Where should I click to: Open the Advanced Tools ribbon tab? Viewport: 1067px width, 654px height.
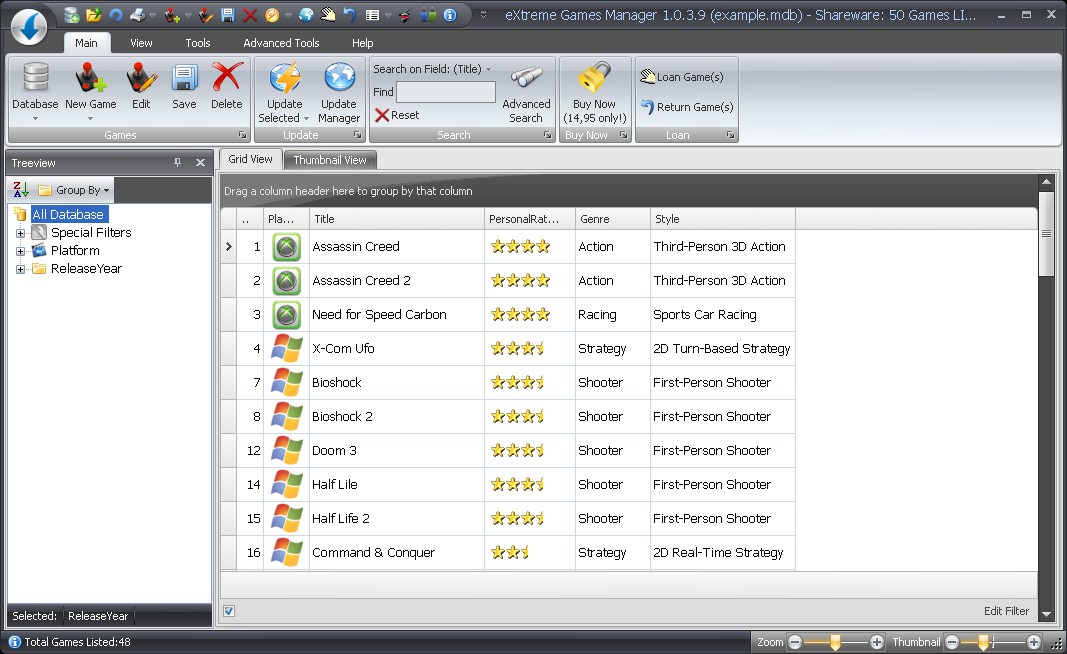click(281, 43)
